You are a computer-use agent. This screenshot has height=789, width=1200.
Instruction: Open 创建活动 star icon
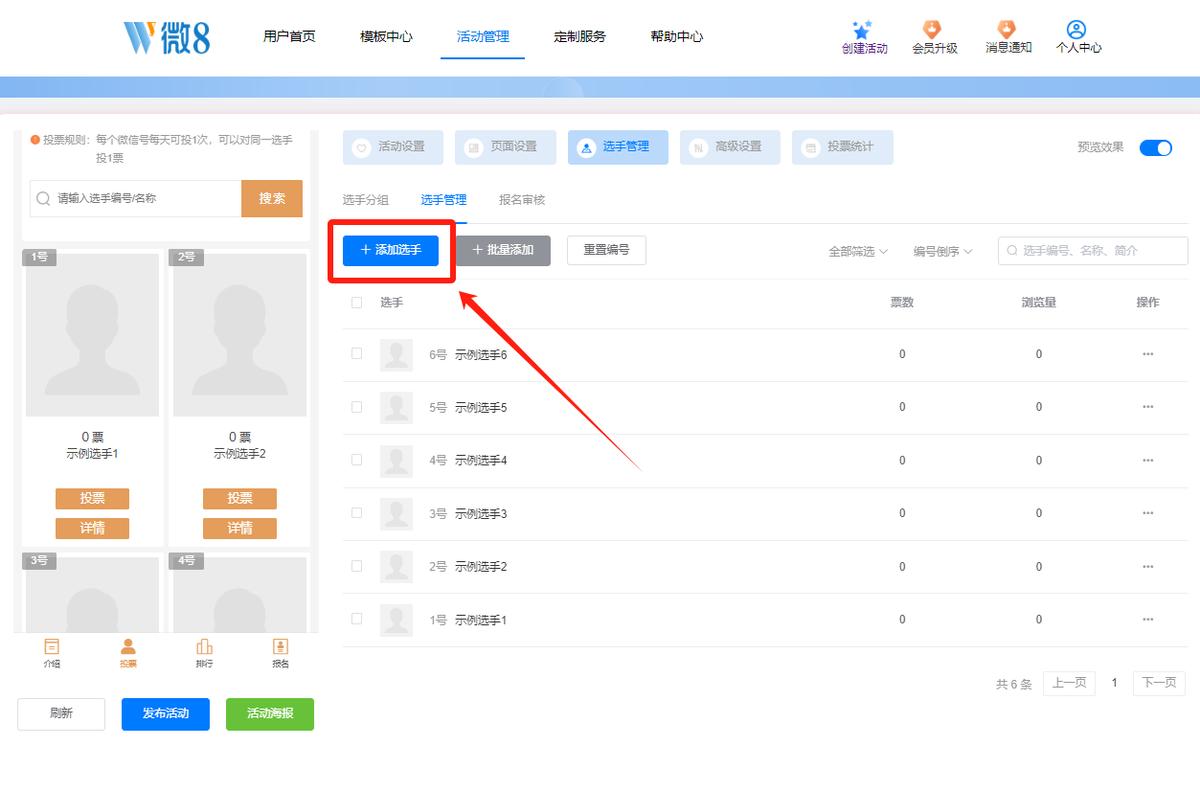(863, 30)
